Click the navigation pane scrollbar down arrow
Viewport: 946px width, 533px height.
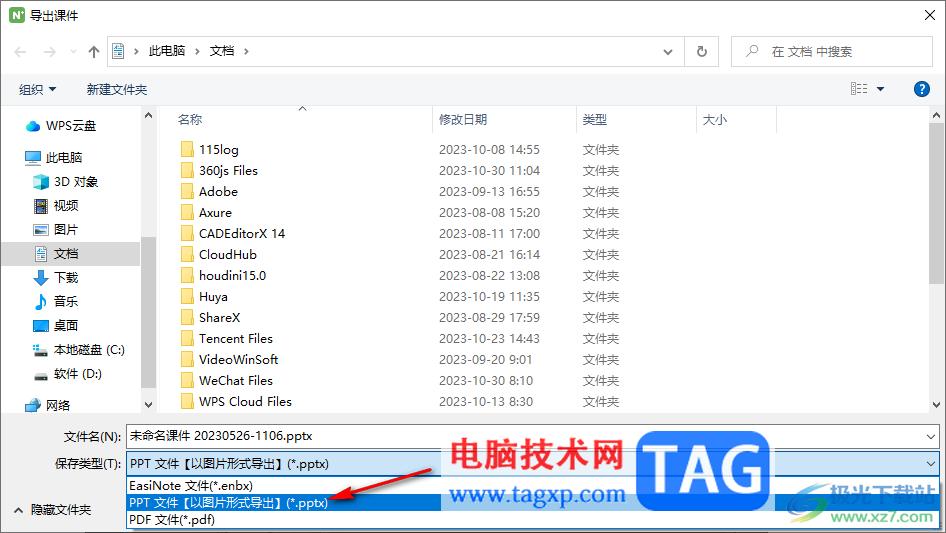tap(148, 405)
